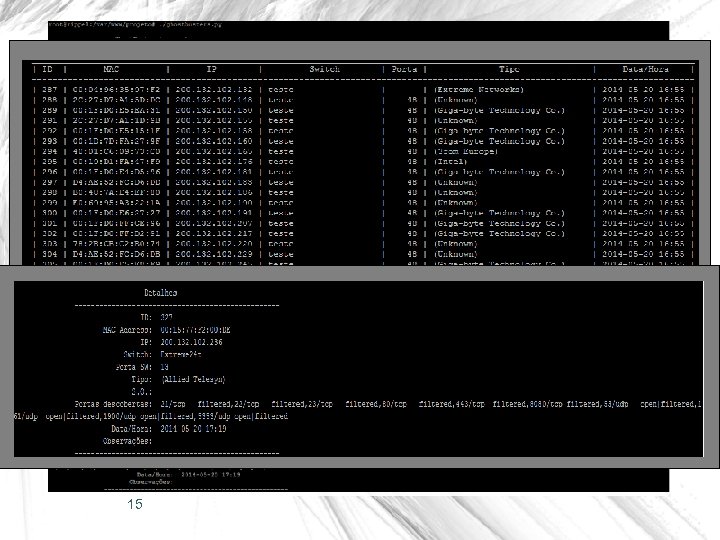
Task: Click IP value '200.132.102.236' in Detalhes
Action: (191, 342)
